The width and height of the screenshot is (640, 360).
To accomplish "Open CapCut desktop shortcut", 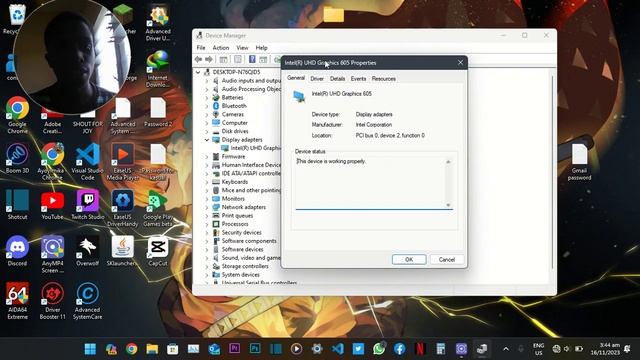I will (158, 251).
